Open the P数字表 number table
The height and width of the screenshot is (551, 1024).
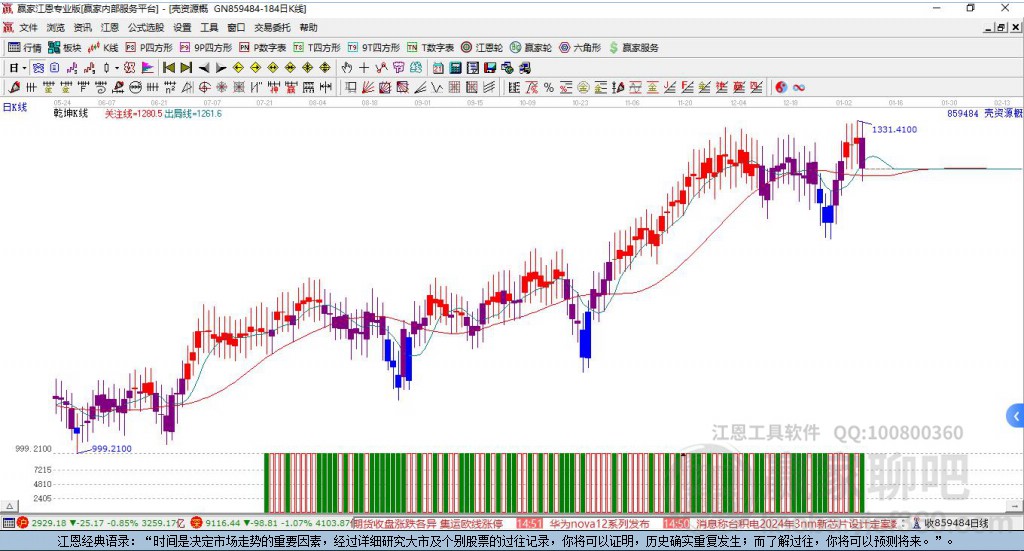click(x=263, y=48)
